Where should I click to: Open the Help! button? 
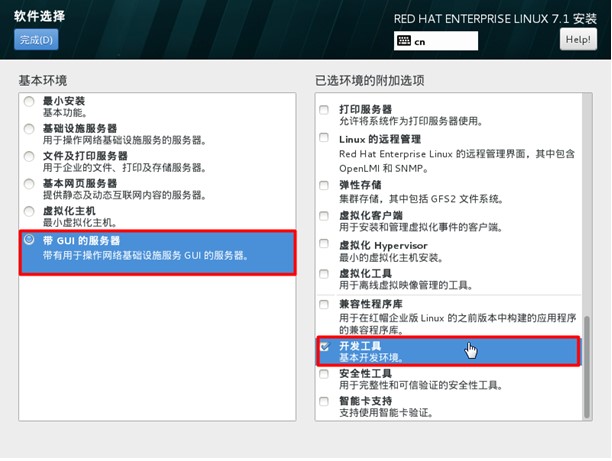578,40
